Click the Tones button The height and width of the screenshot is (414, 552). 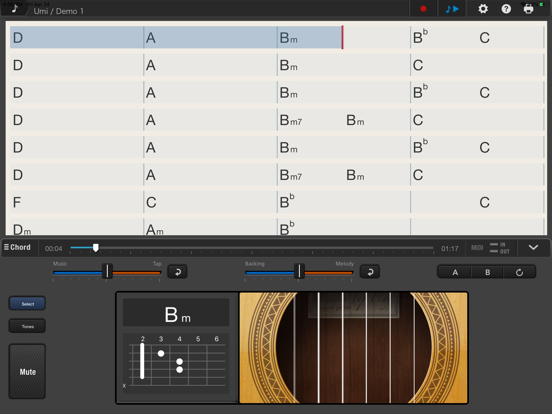coord(27,326)
